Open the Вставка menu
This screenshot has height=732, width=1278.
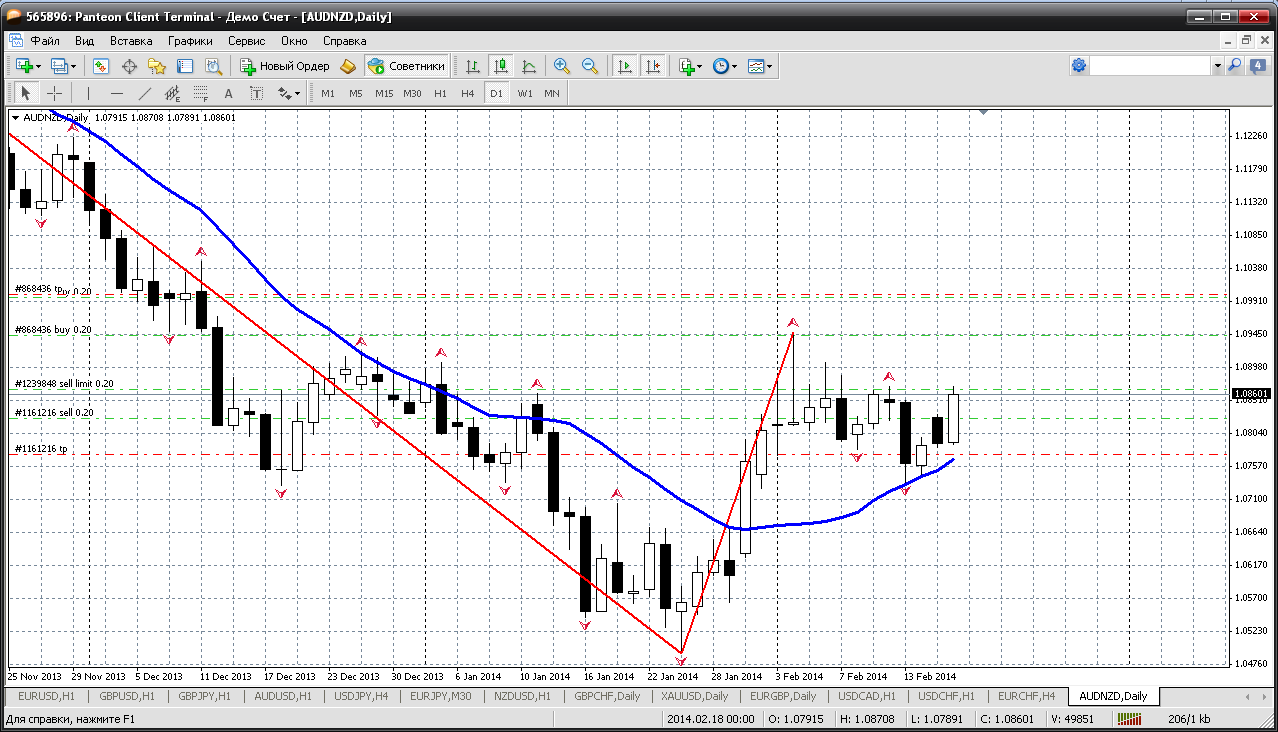tap(131, 41)
